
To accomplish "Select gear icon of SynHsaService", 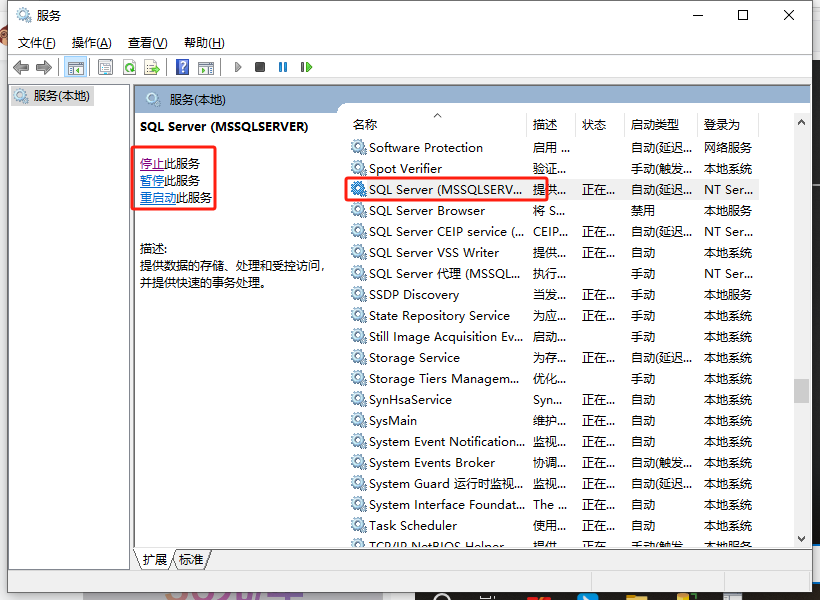I will click(358, 399).
